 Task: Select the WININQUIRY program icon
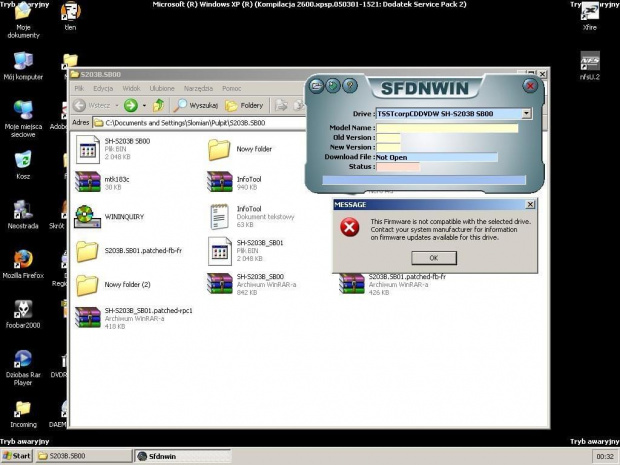click(x=110, y=217)
